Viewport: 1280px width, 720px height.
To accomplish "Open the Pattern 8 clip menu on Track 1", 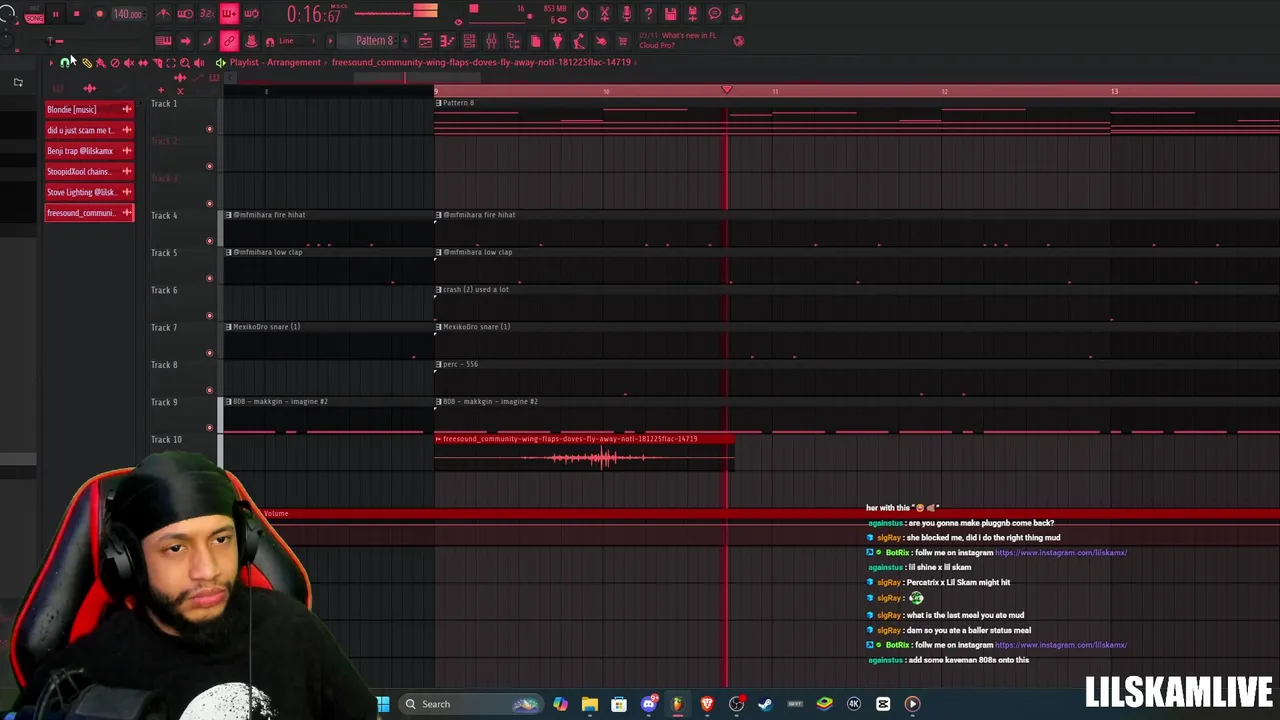I will 438,103.
